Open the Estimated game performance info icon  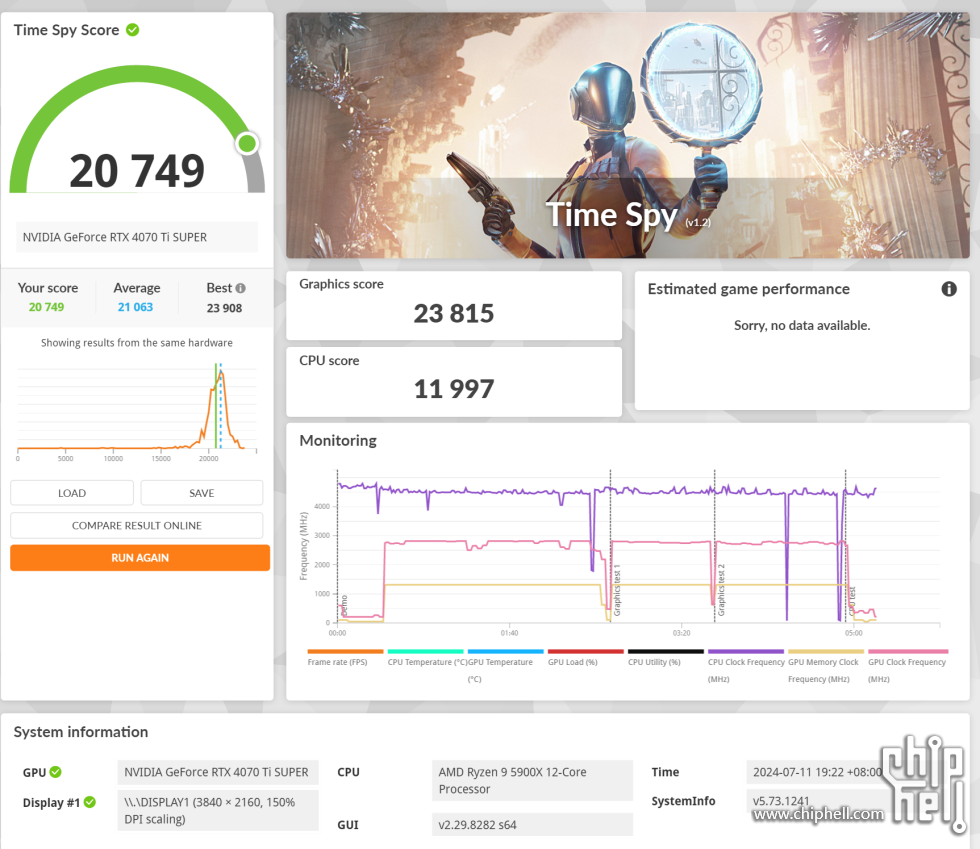tap(949, 289)
